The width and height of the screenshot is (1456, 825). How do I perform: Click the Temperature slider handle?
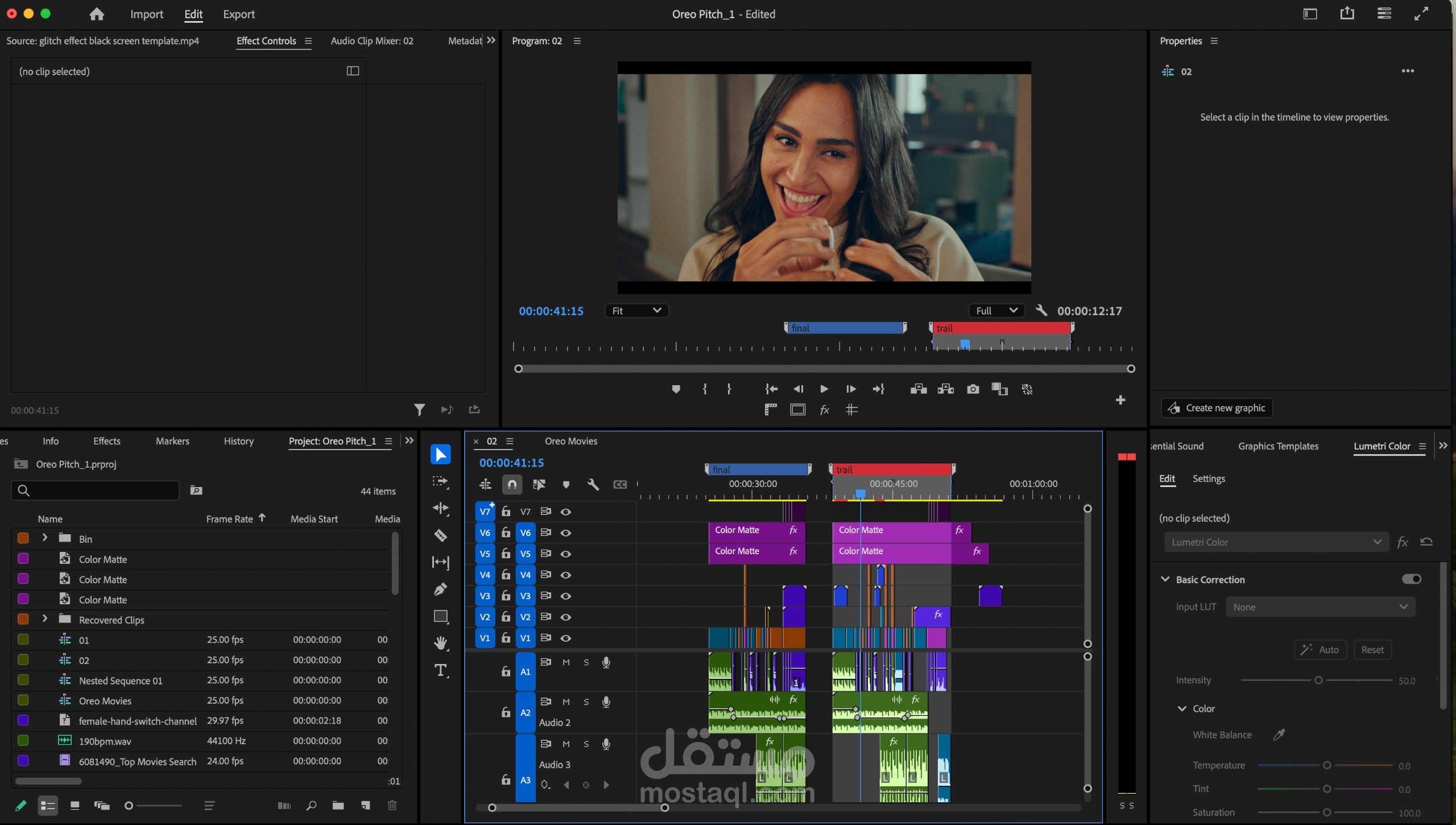point(1327,765)
